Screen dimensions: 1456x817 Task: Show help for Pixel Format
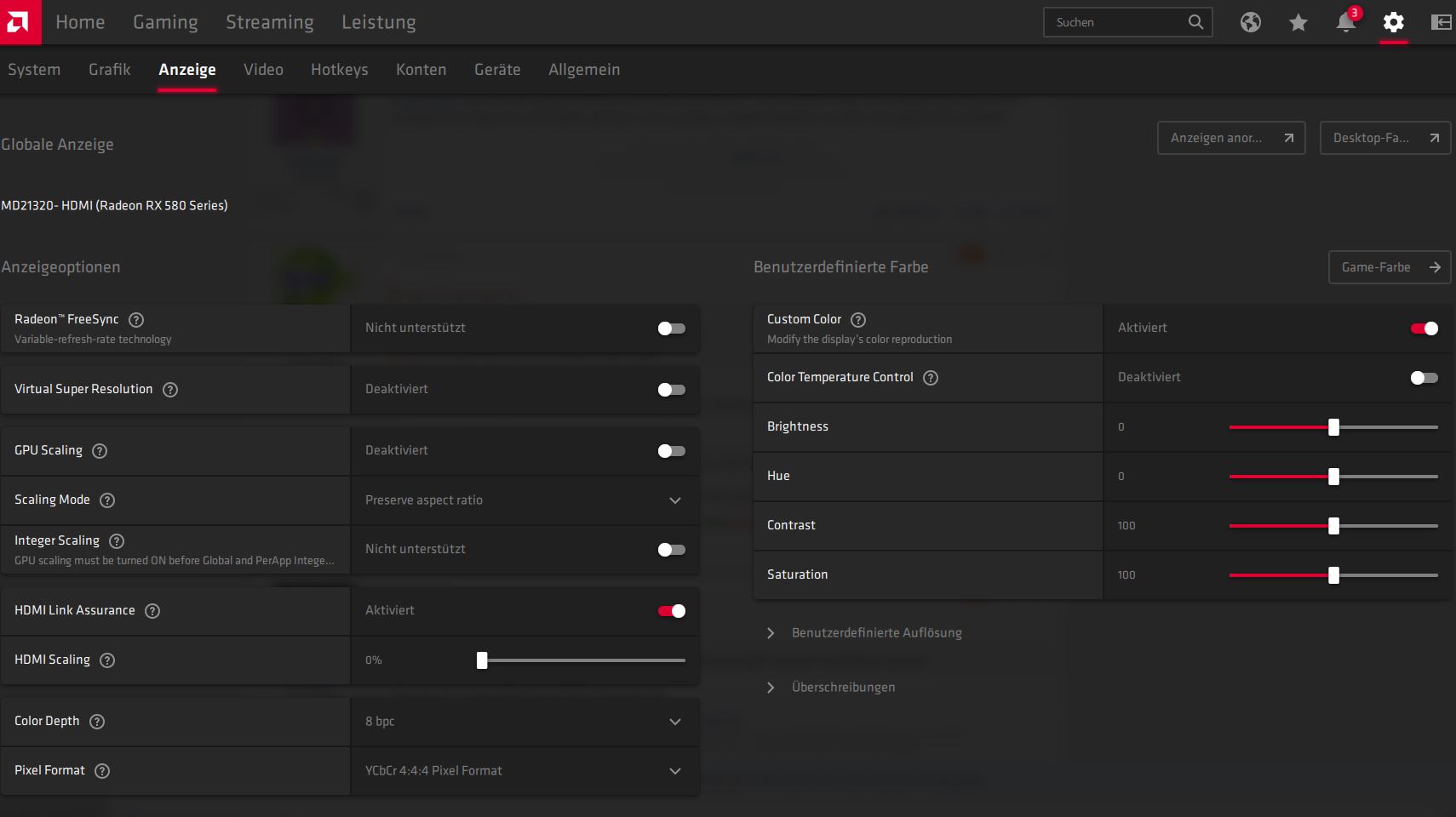[x=102, y=771]
